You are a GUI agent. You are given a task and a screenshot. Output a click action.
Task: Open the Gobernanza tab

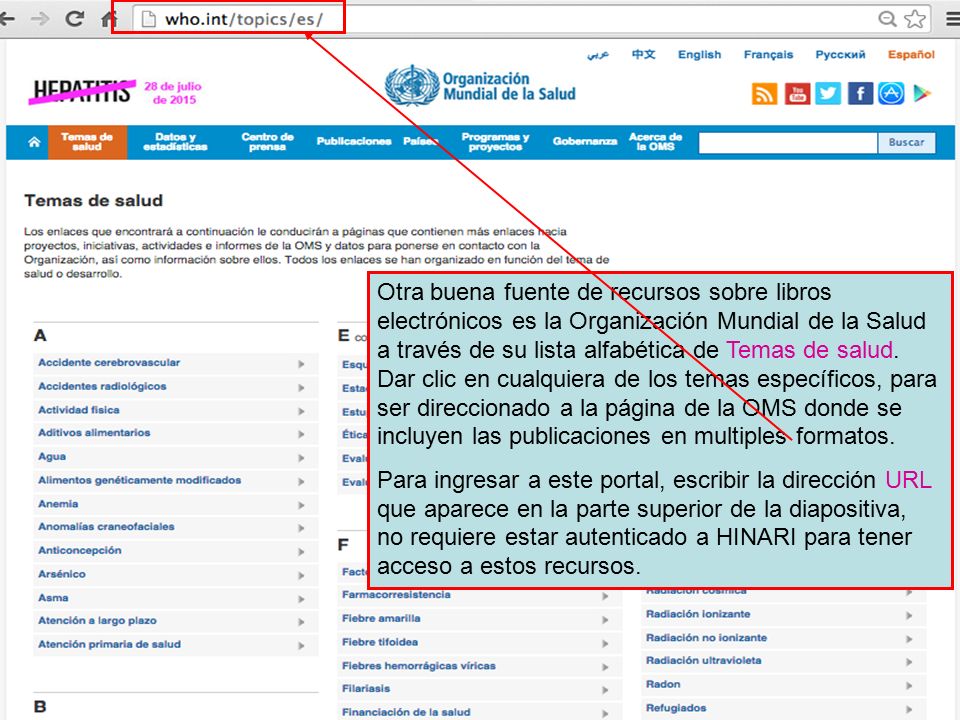click(585, 141)
